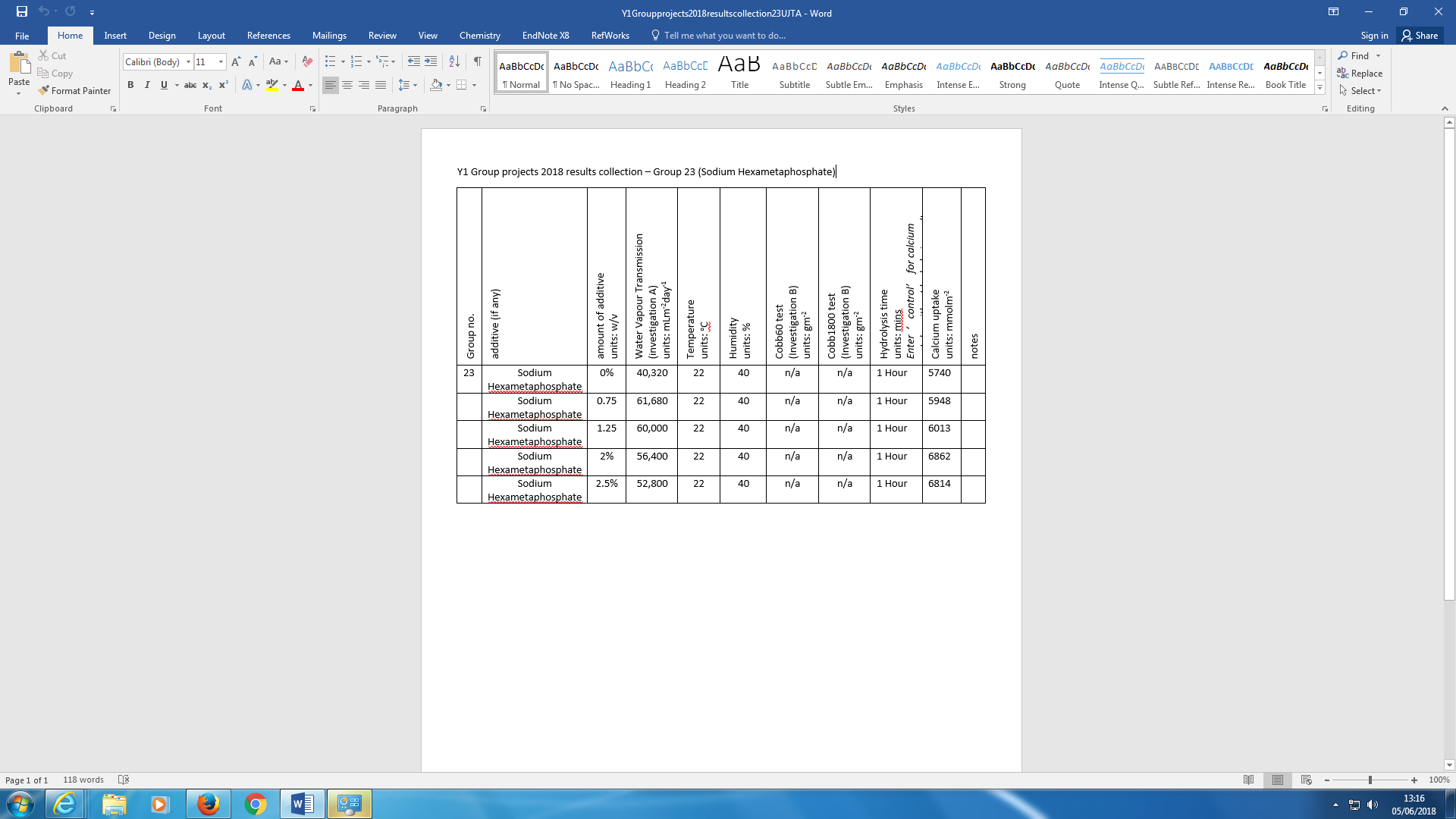
Task: Click the Grow Font size icon
Action: click(x=236, y=61)
